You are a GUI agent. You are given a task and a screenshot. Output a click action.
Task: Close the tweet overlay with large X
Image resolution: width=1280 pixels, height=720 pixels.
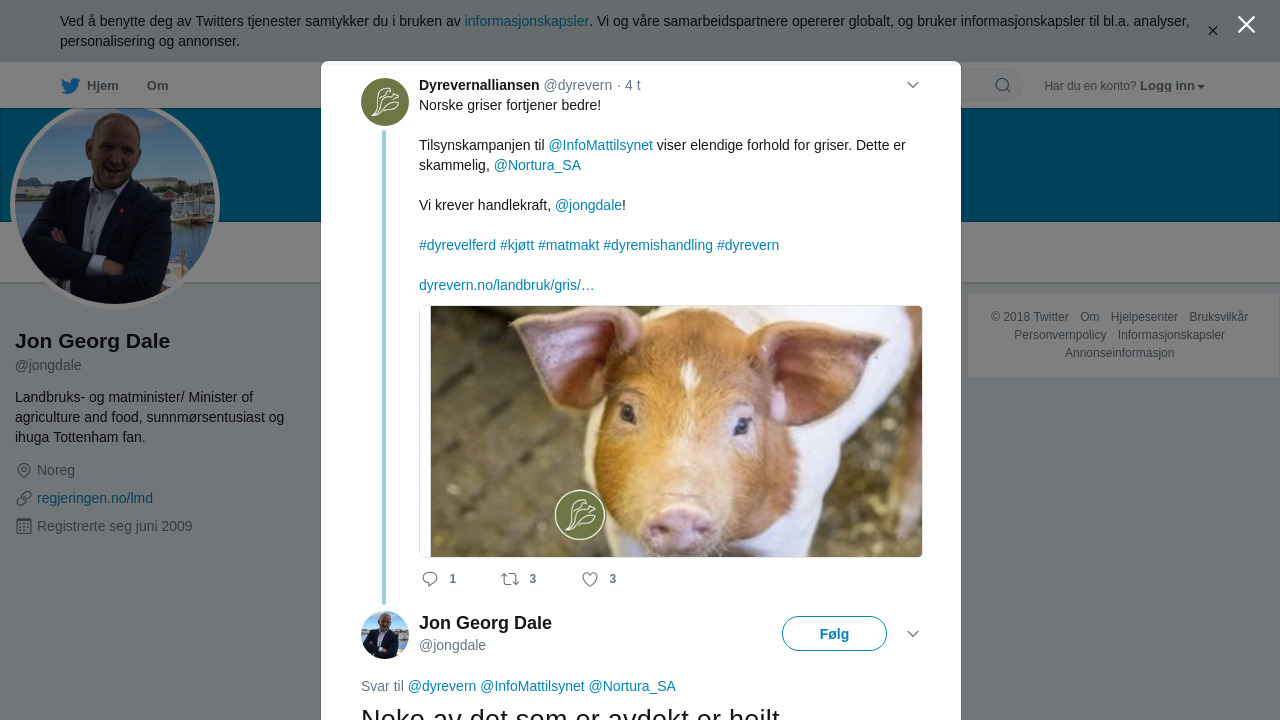click(1246, 25)
